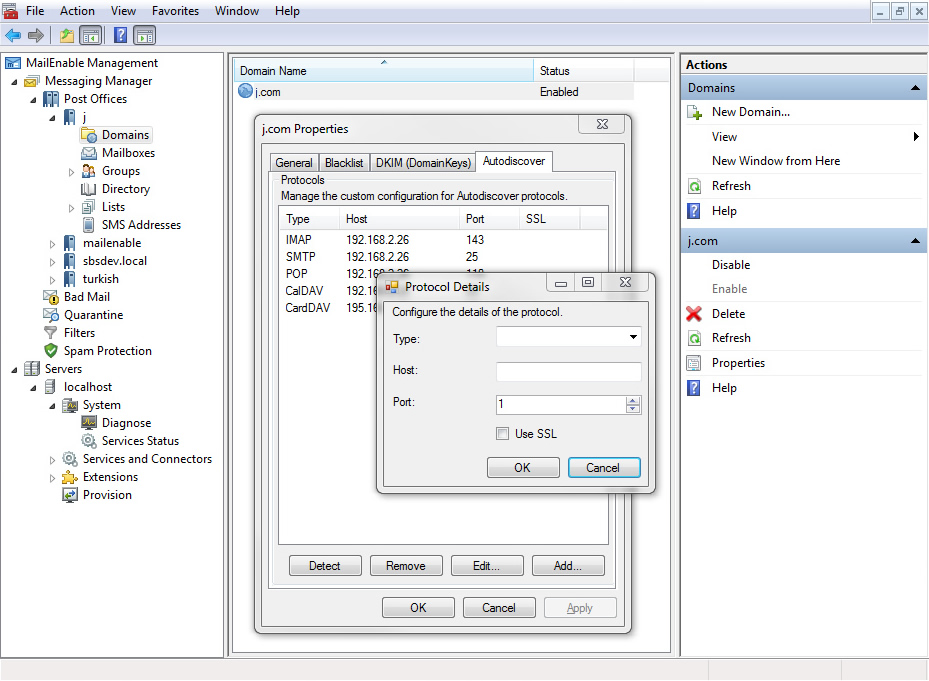Viewport: 929px width, 681px height.
Task: Select the IMAP protocol row
Action: [444, 240]
